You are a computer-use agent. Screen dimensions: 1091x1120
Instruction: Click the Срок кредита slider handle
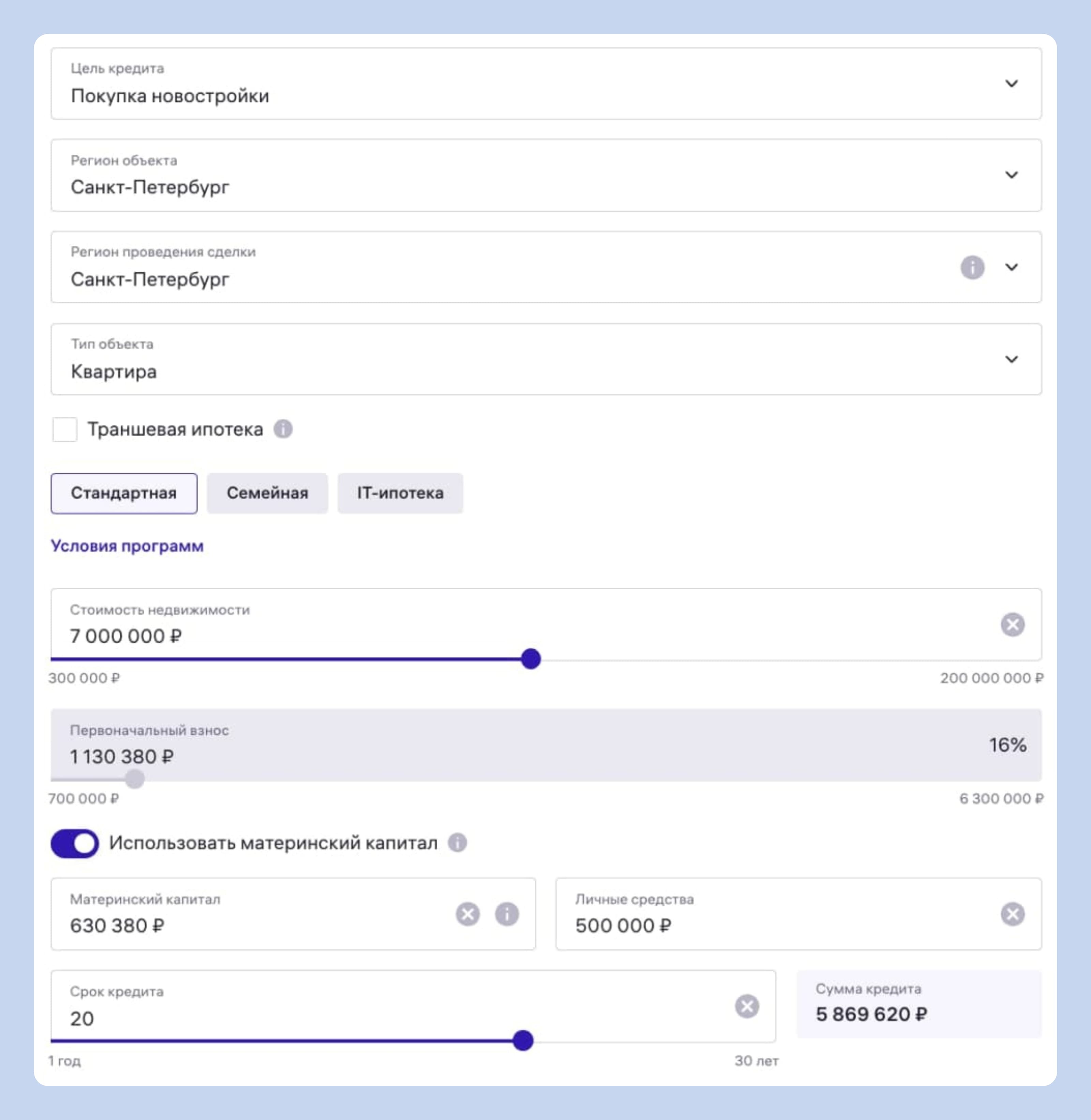pos(523,1040)
